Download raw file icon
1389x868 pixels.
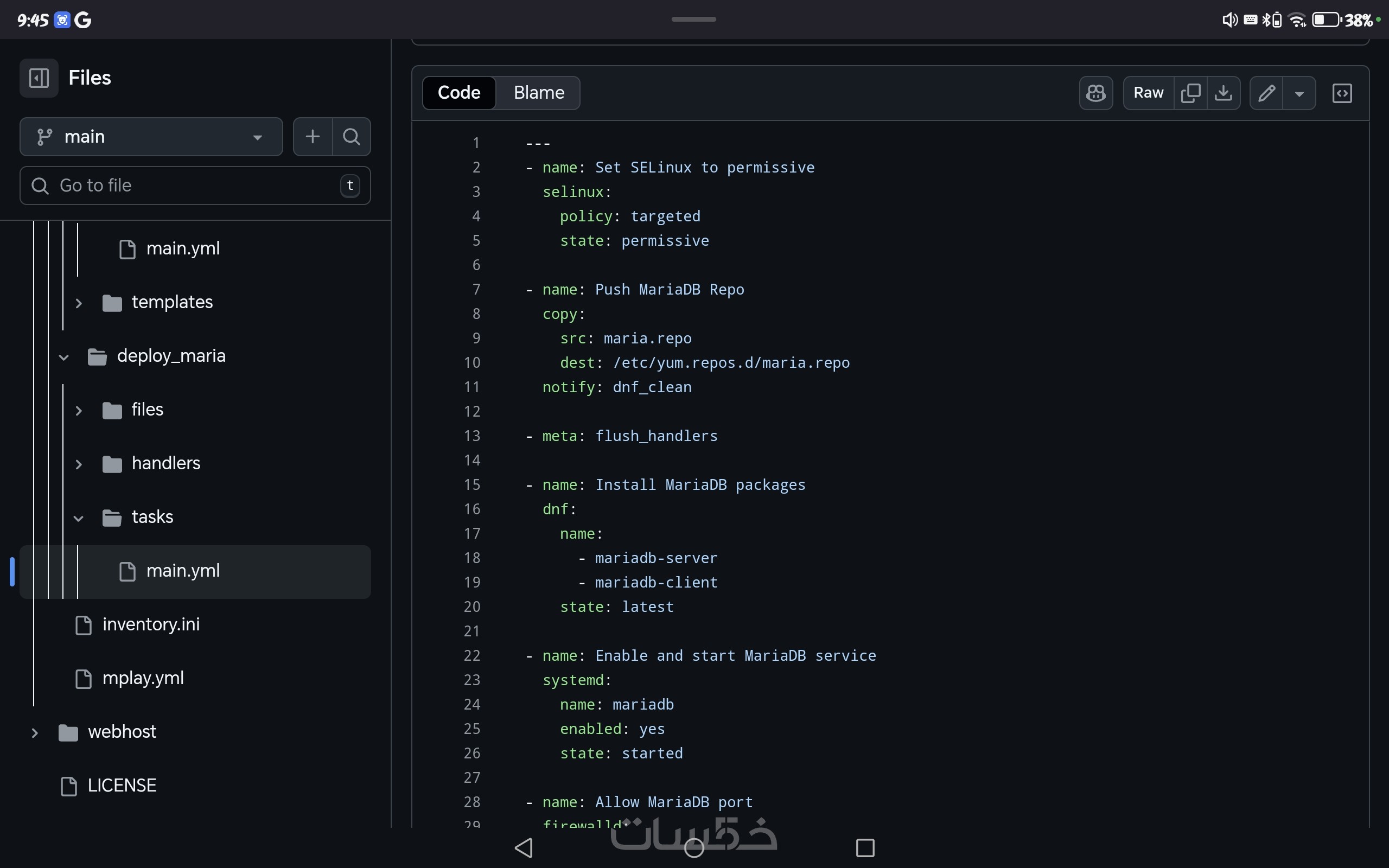[x=1223, y=93]
